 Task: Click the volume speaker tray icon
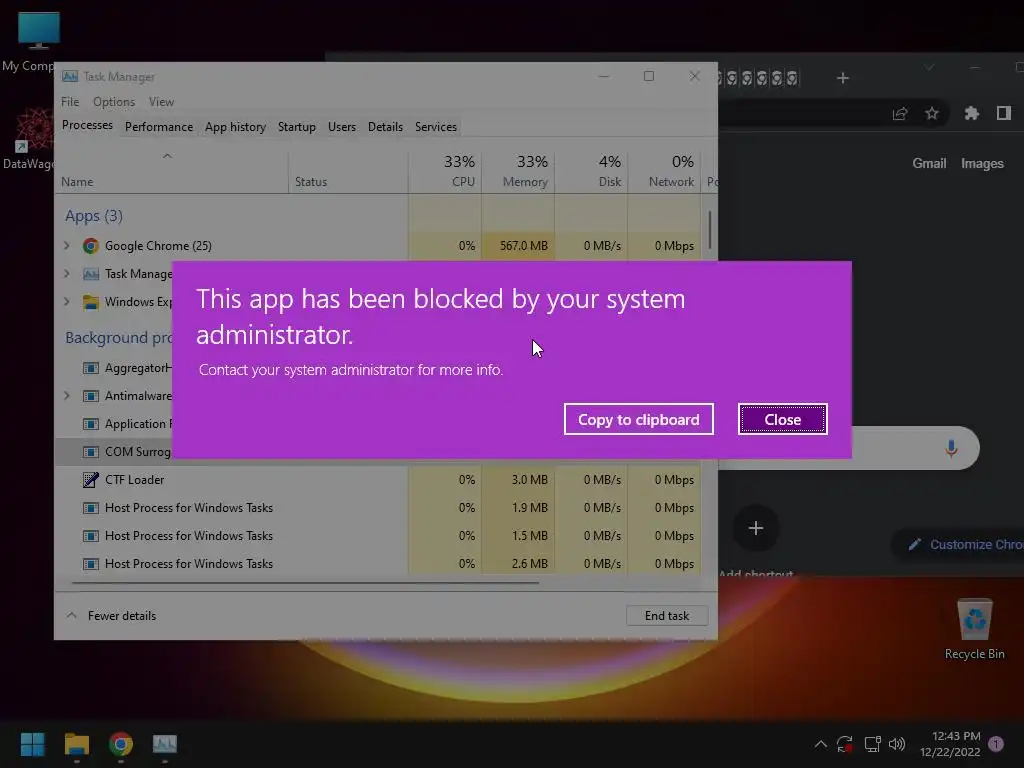pyautogui.click(x=897, y=743)
